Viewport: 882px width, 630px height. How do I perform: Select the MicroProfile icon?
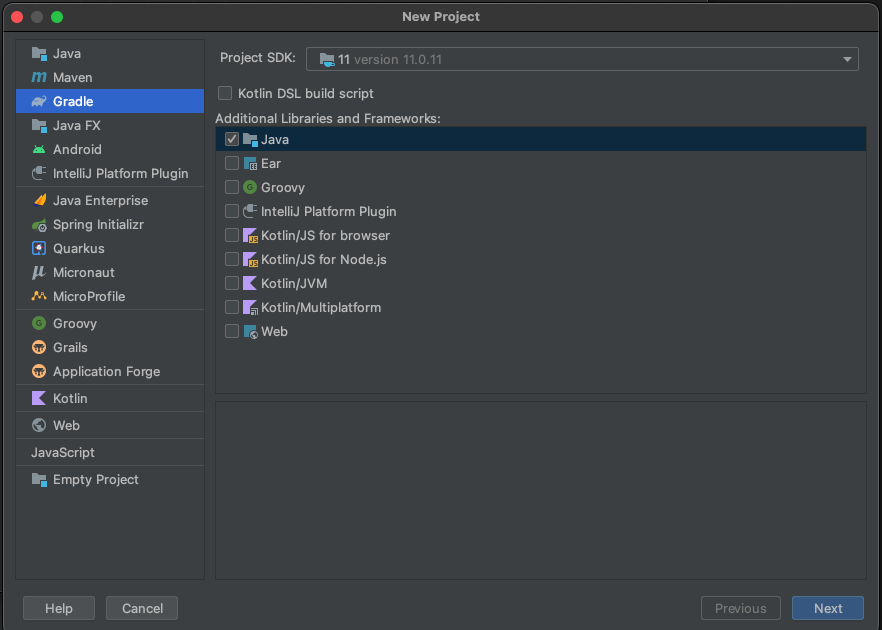[x=39, y=296]
